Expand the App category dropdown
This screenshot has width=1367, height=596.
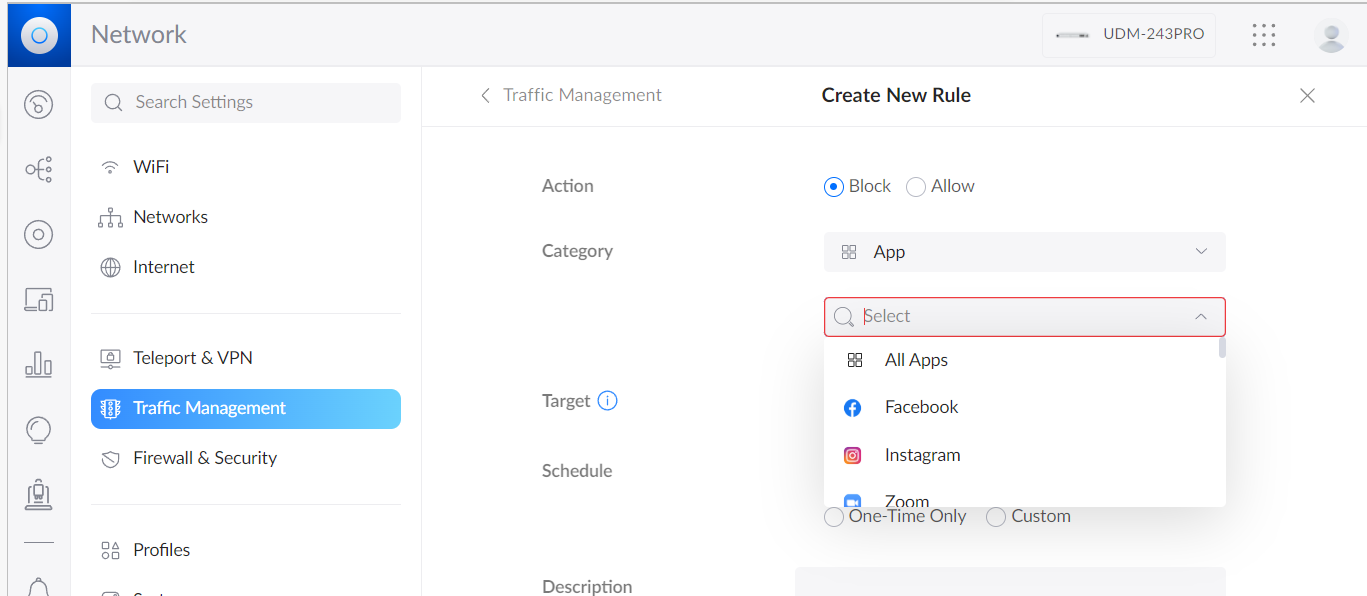click(1024, 252)
